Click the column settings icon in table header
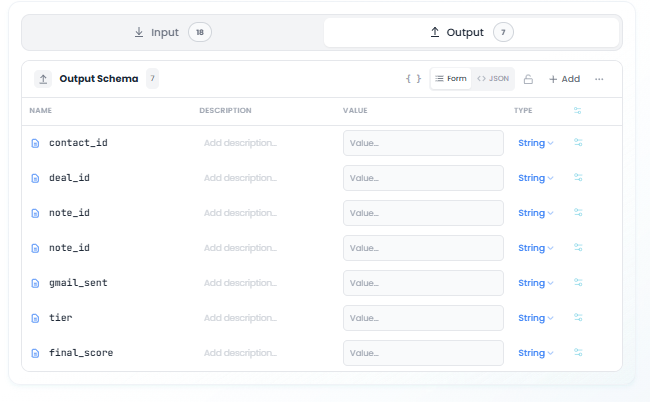 pos(578,111)
